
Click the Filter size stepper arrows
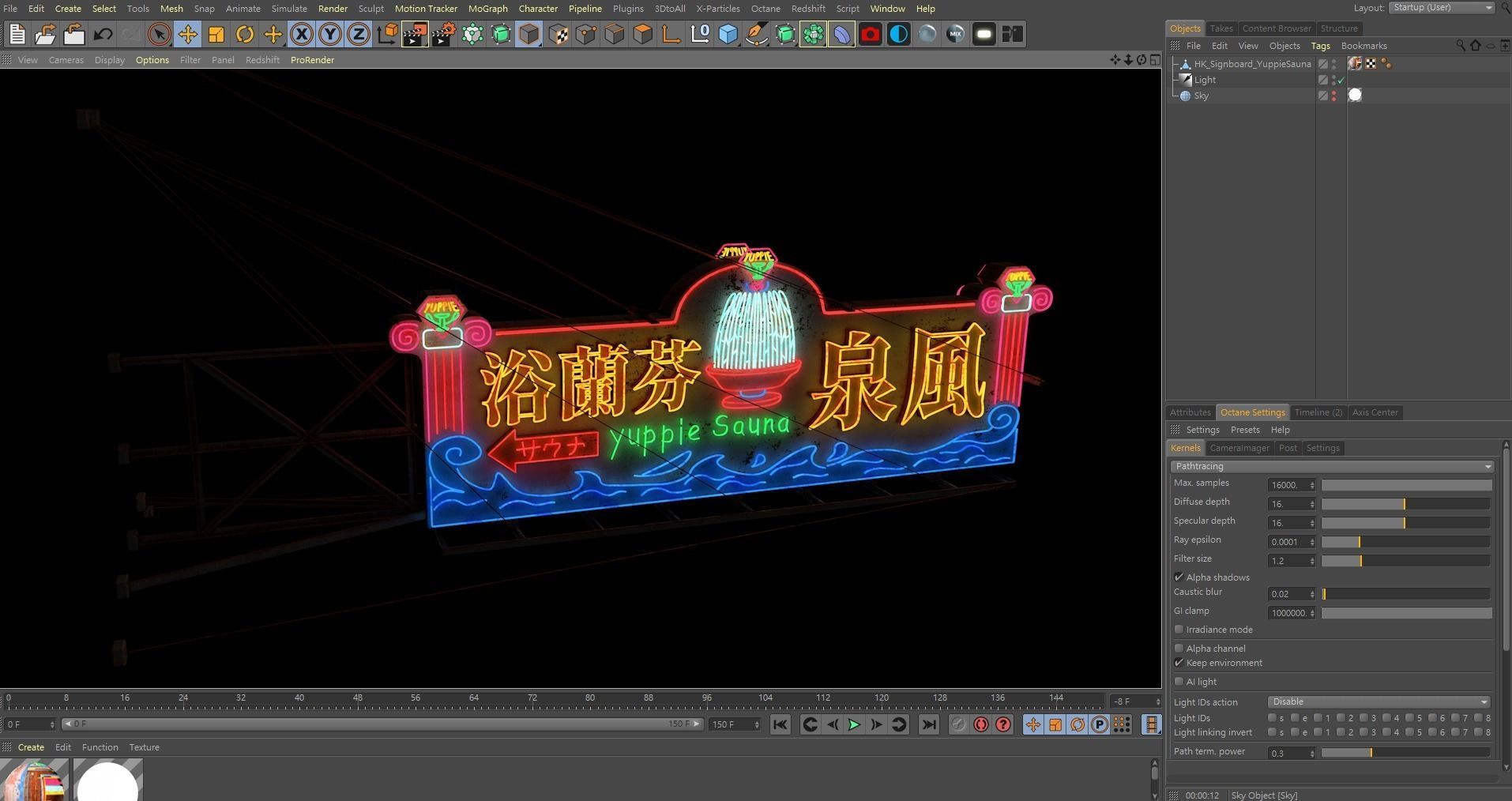coord(1312,561)
